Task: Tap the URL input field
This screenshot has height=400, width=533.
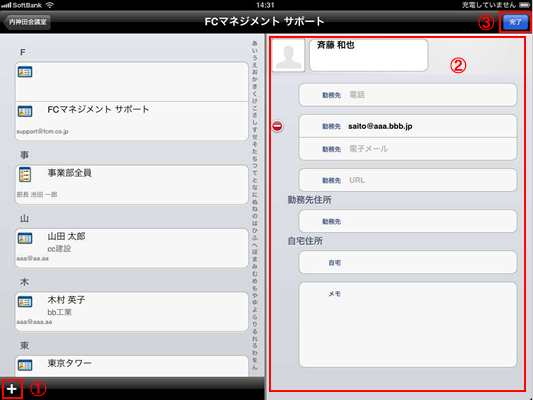Action: (408, 180)
